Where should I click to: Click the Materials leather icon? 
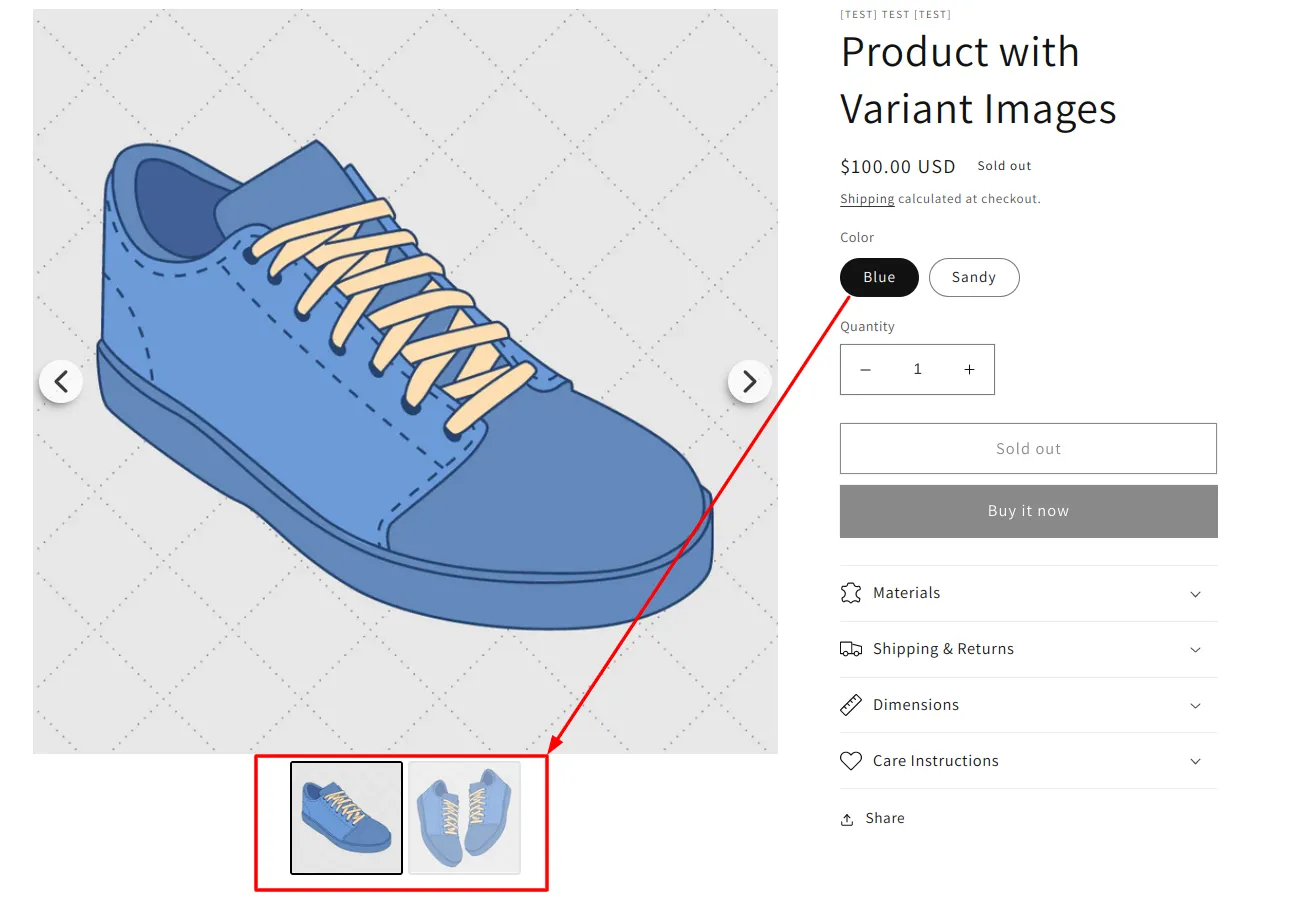(851, 593)
